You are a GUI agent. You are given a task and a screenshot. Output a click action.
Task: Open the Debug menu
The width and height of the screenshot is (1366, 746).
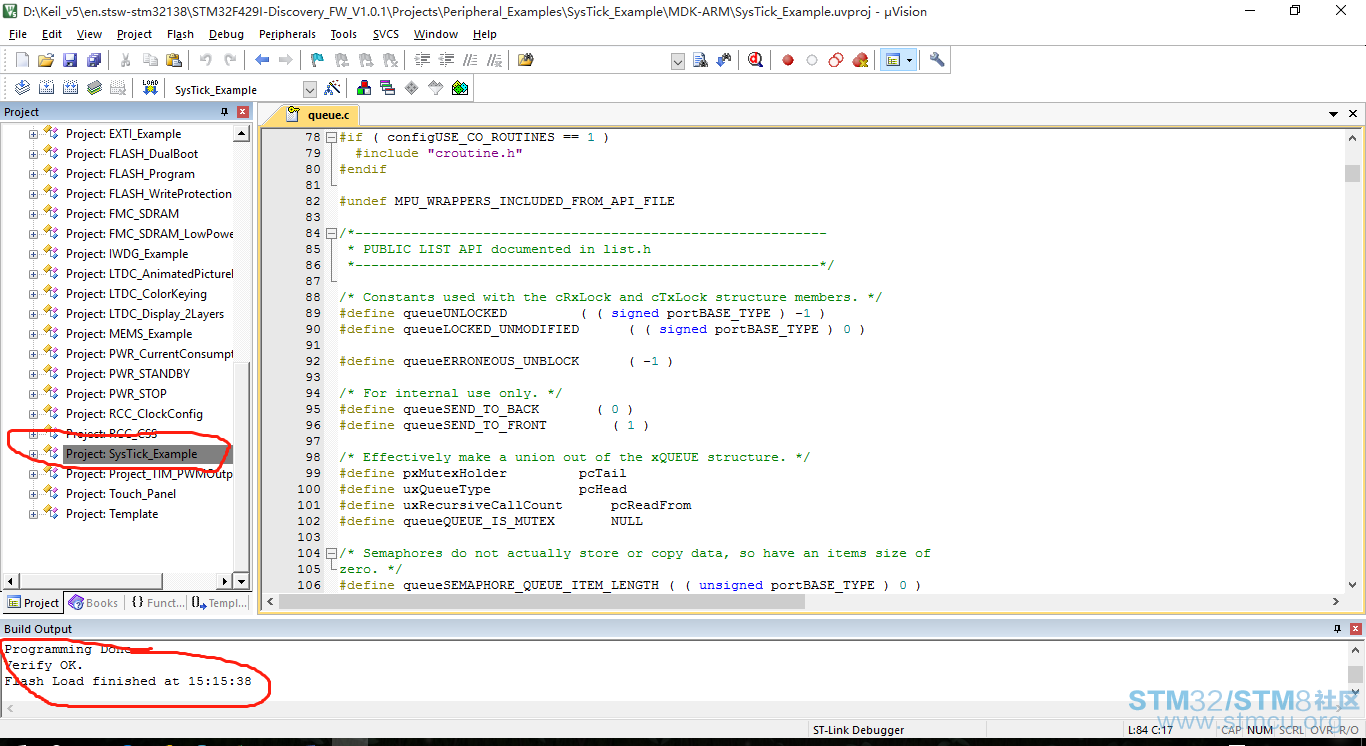pyautogui.click(x=226, y=34)
